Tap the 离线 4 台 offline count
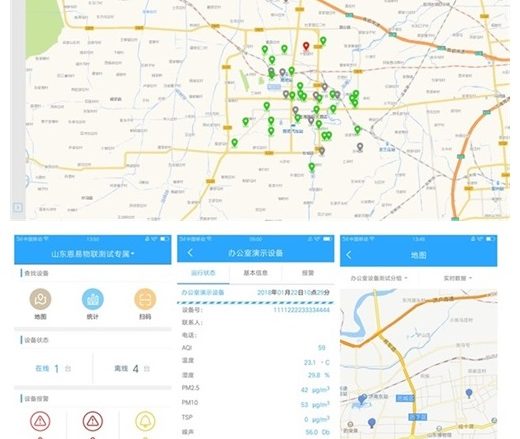This screenshot has height=439, width=520. pos(132,368)
